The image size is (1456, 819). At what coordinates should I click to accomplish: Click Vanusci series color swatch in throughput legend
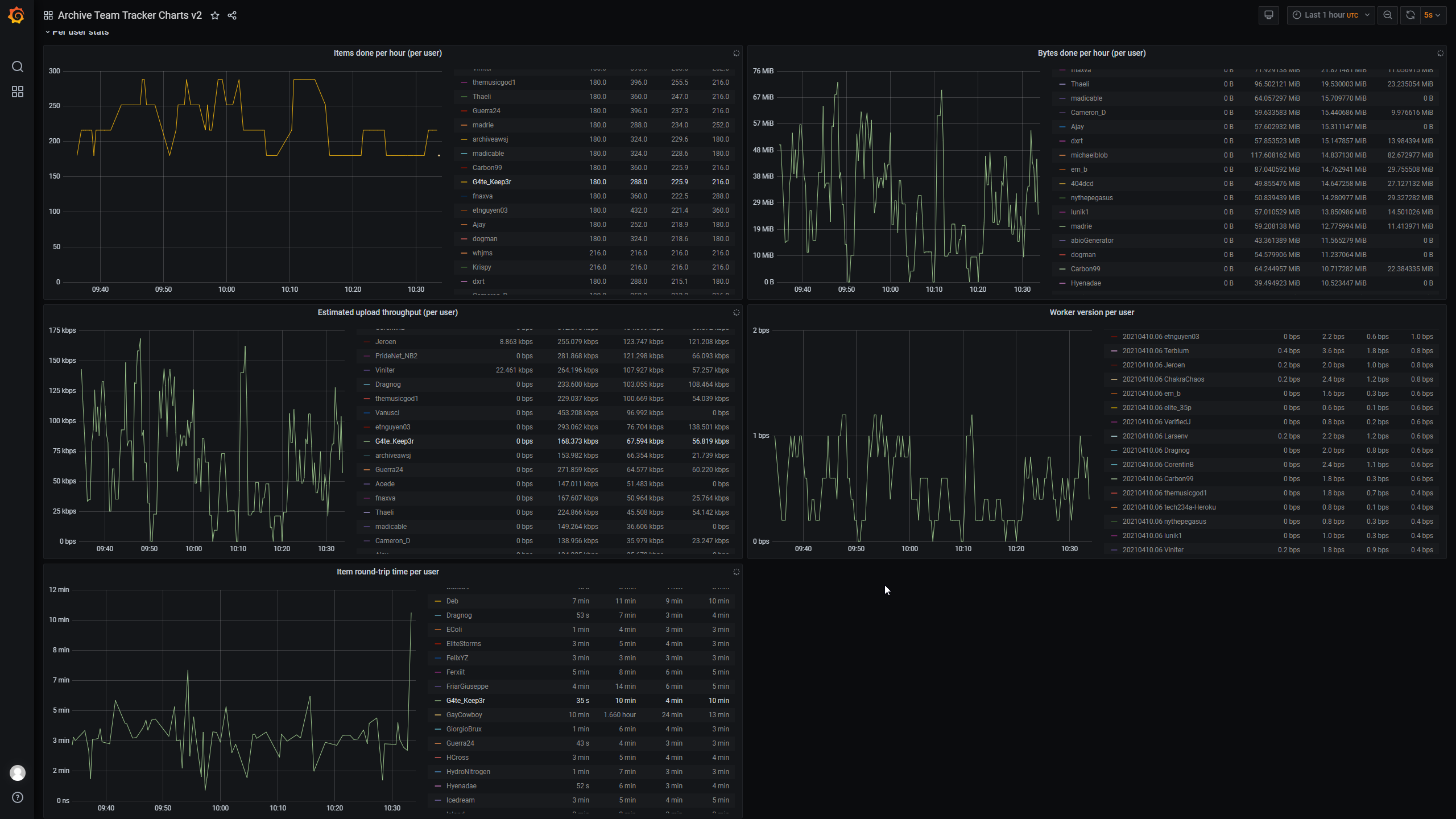[x=367, y=413]
